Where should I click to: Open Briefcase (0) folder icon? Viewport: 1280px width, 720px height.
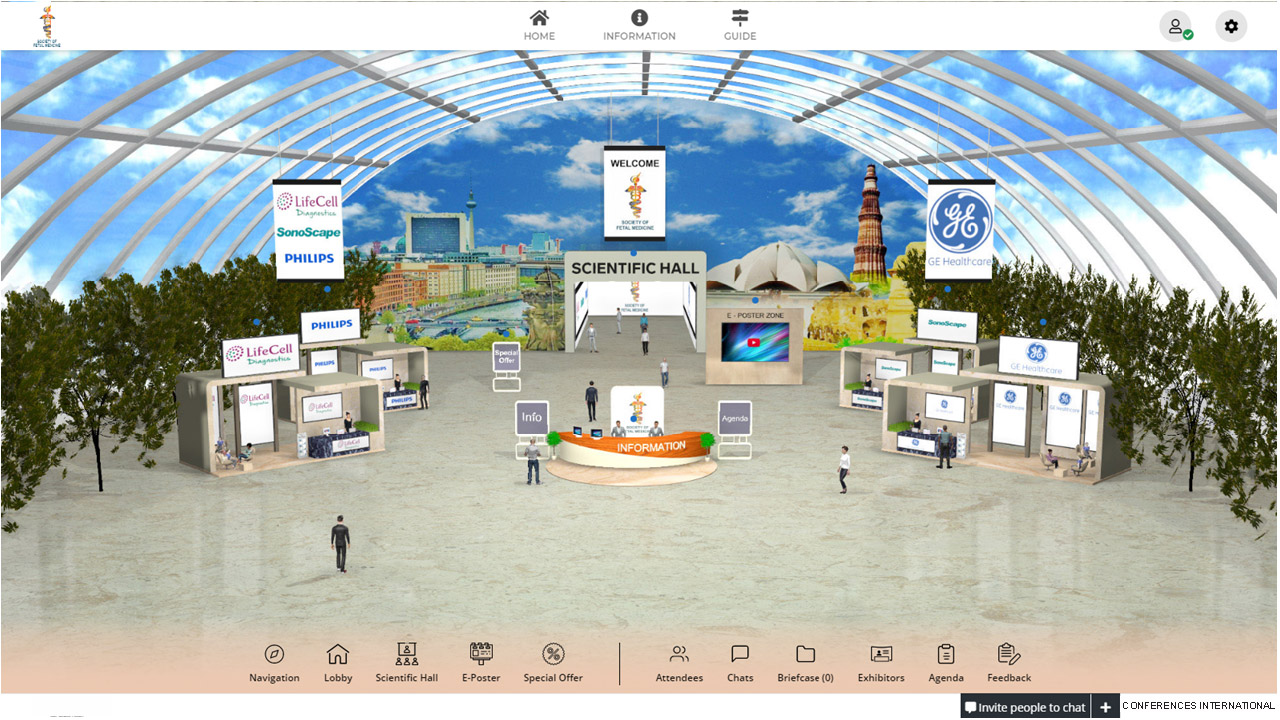[x=805, y=664]
